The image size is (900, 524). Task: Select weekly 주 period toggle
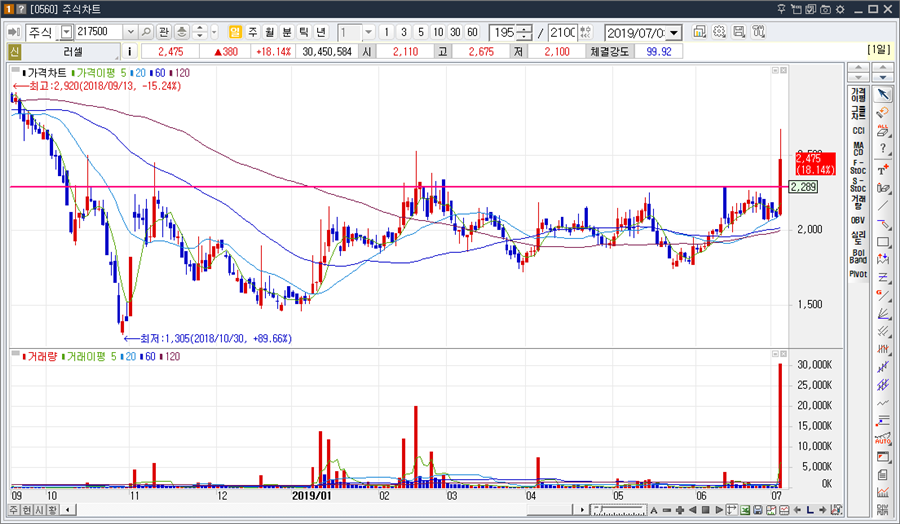[253, 32]
